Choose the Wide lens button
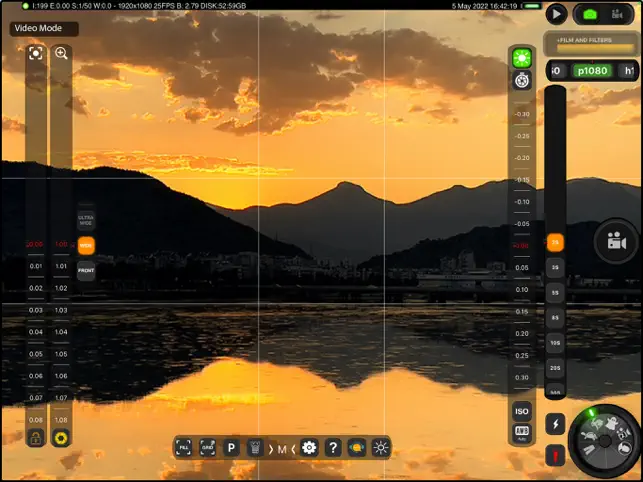643x482 pixels. [x=86, y=245]
